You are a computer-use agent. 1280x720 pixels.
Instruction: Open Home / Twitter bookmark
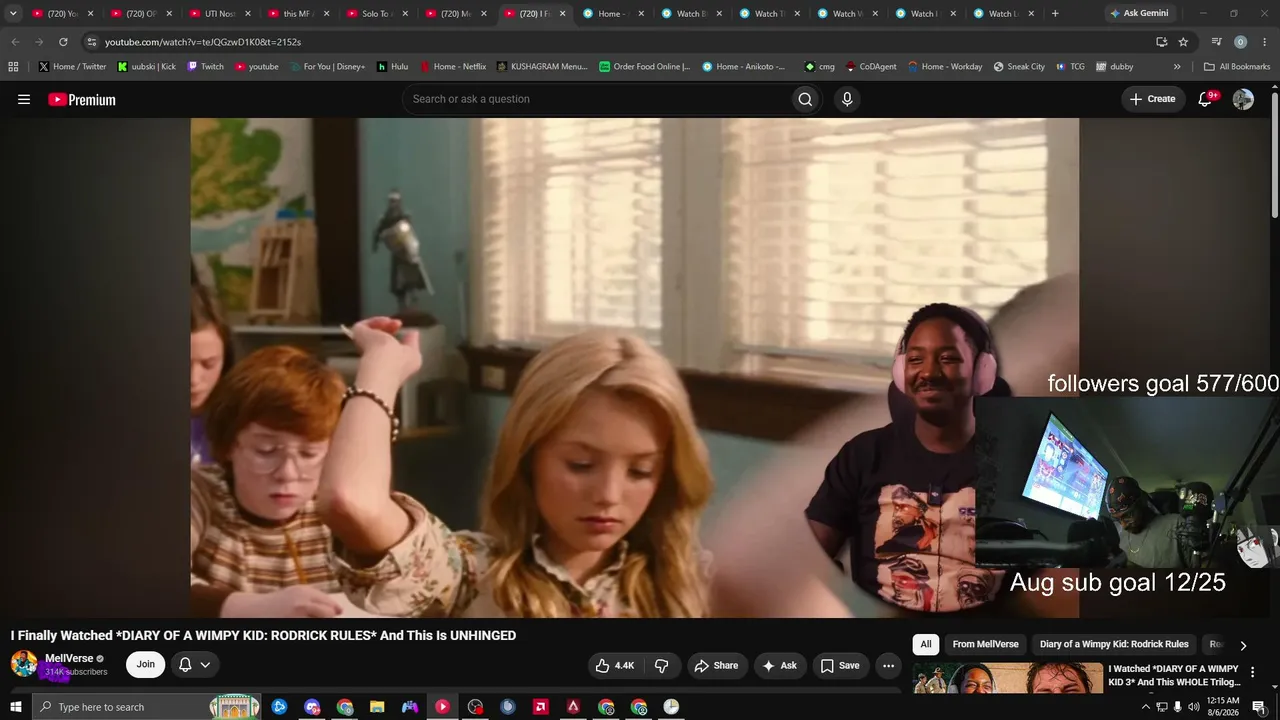pyautogui.click(x=72, y=66)
